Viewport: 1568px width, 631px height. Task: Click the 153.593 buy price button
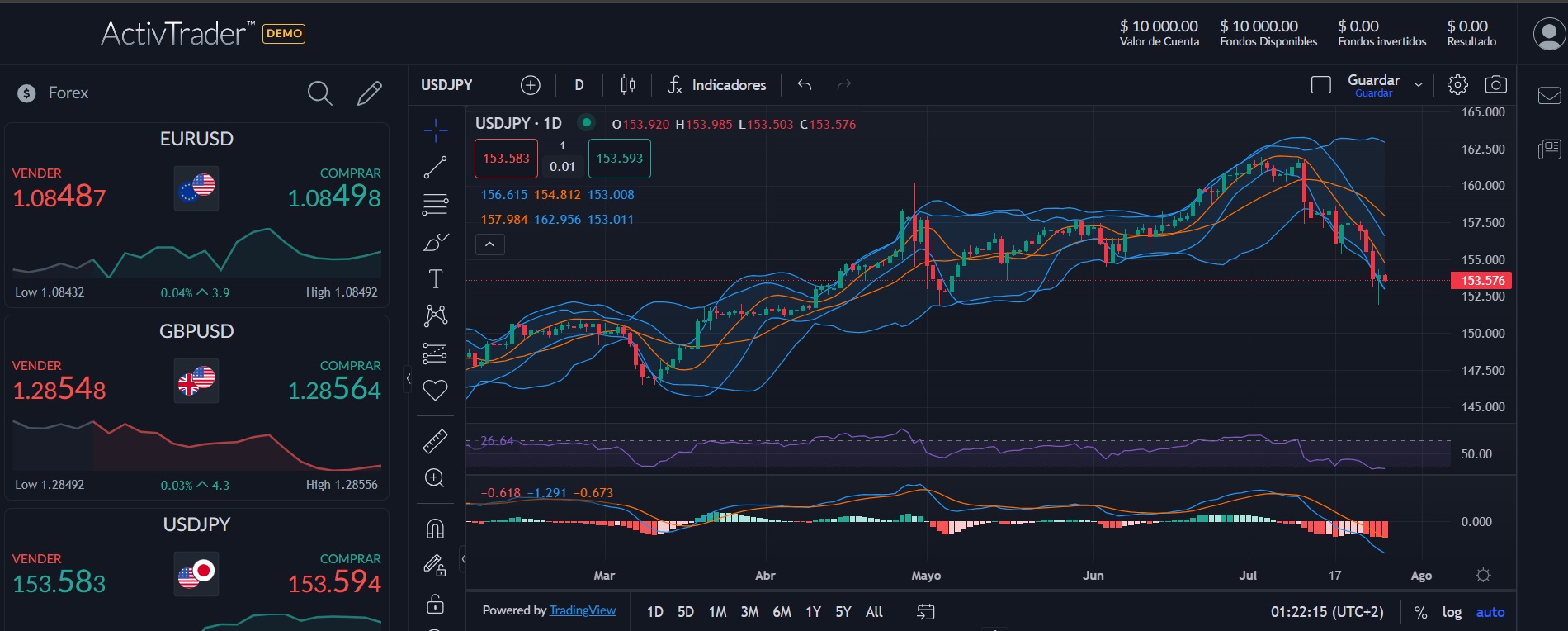tap(619, 159)
